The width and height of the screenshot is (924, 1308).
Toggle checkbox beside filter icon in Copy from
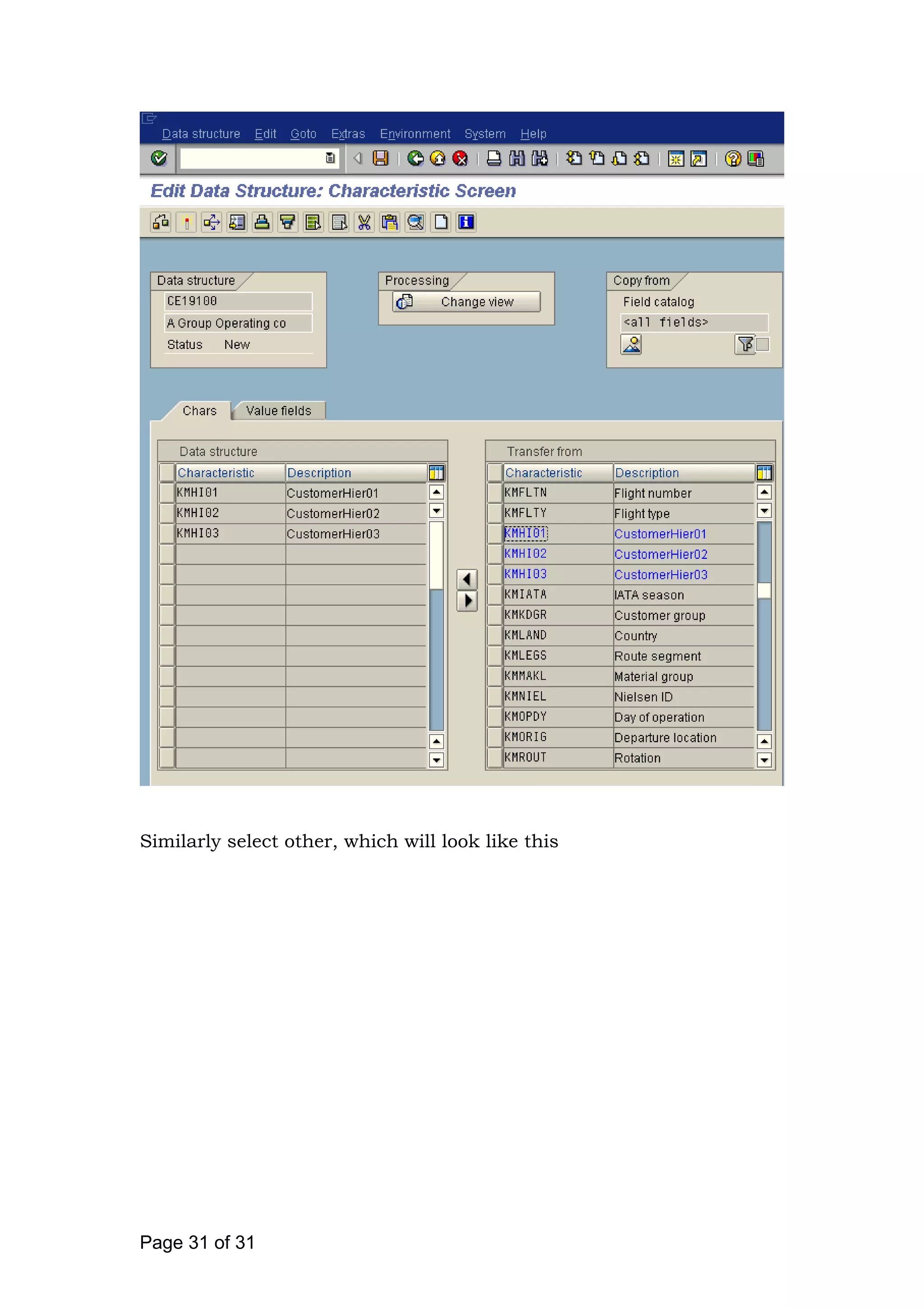tap(763, 345)
